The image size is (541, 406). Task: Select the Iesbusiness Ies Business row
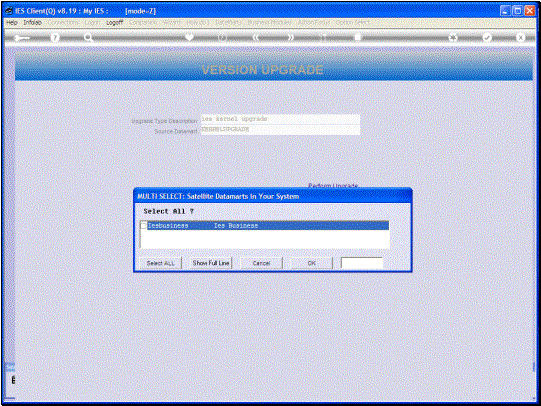click(265, 226)
